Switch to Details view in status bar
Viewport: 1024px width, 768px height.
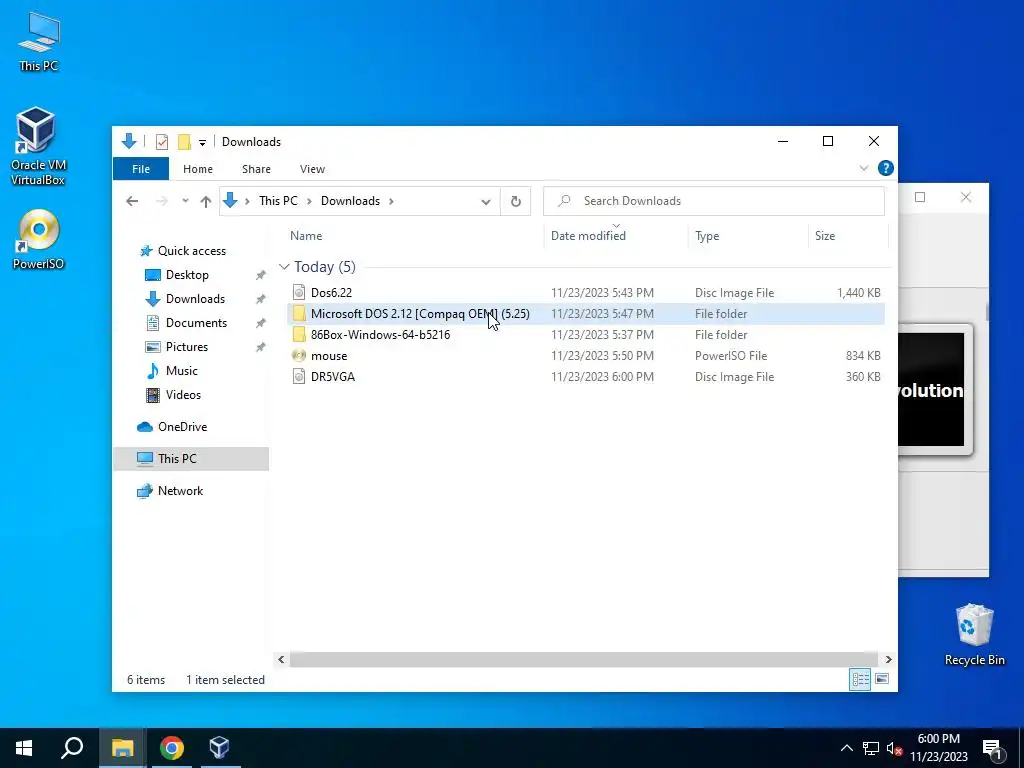coord(859,679)
